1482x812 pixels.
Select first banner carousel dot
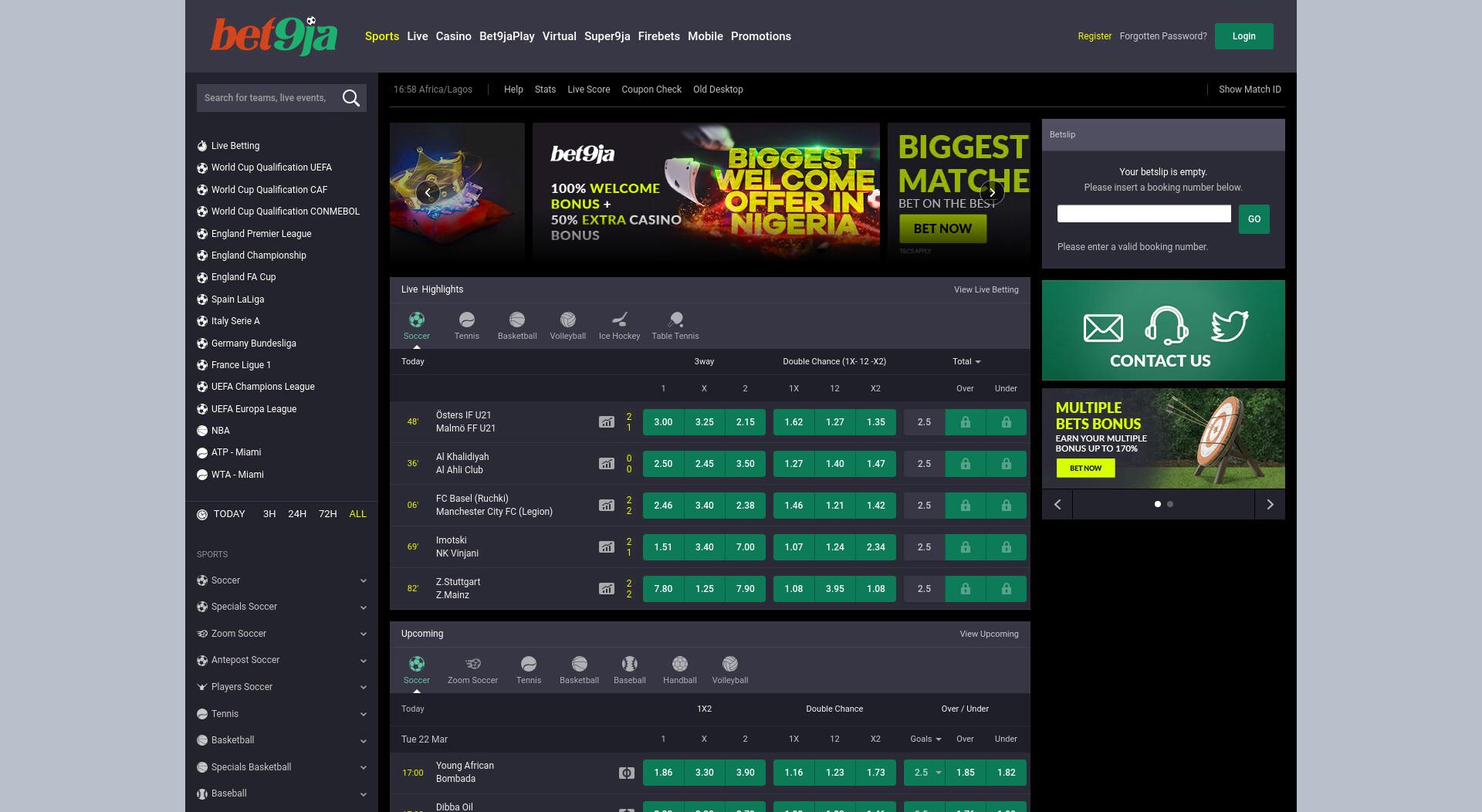point(1158,504)
